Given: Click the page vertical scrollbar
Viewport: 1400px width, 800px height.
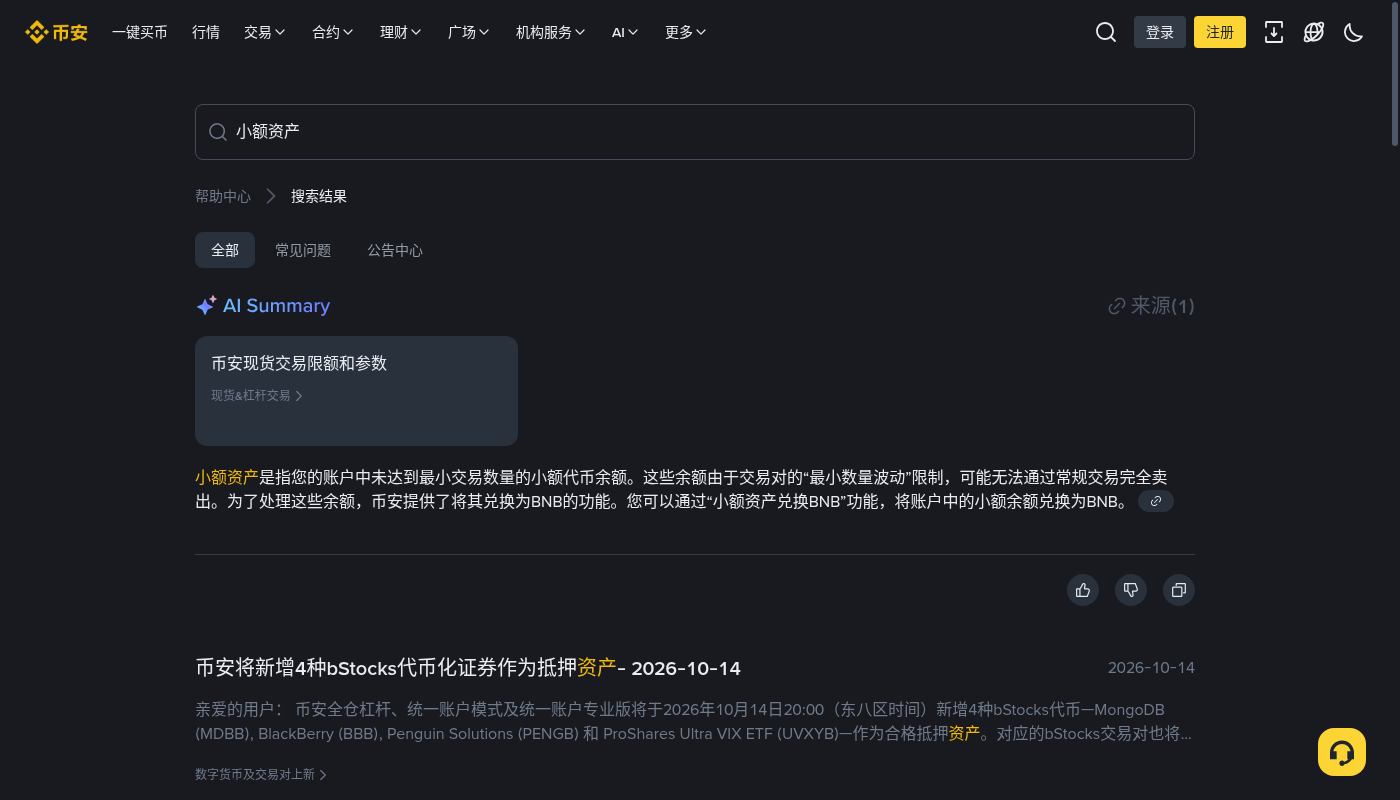Looking at the screenshot, I should [1395, 75].
